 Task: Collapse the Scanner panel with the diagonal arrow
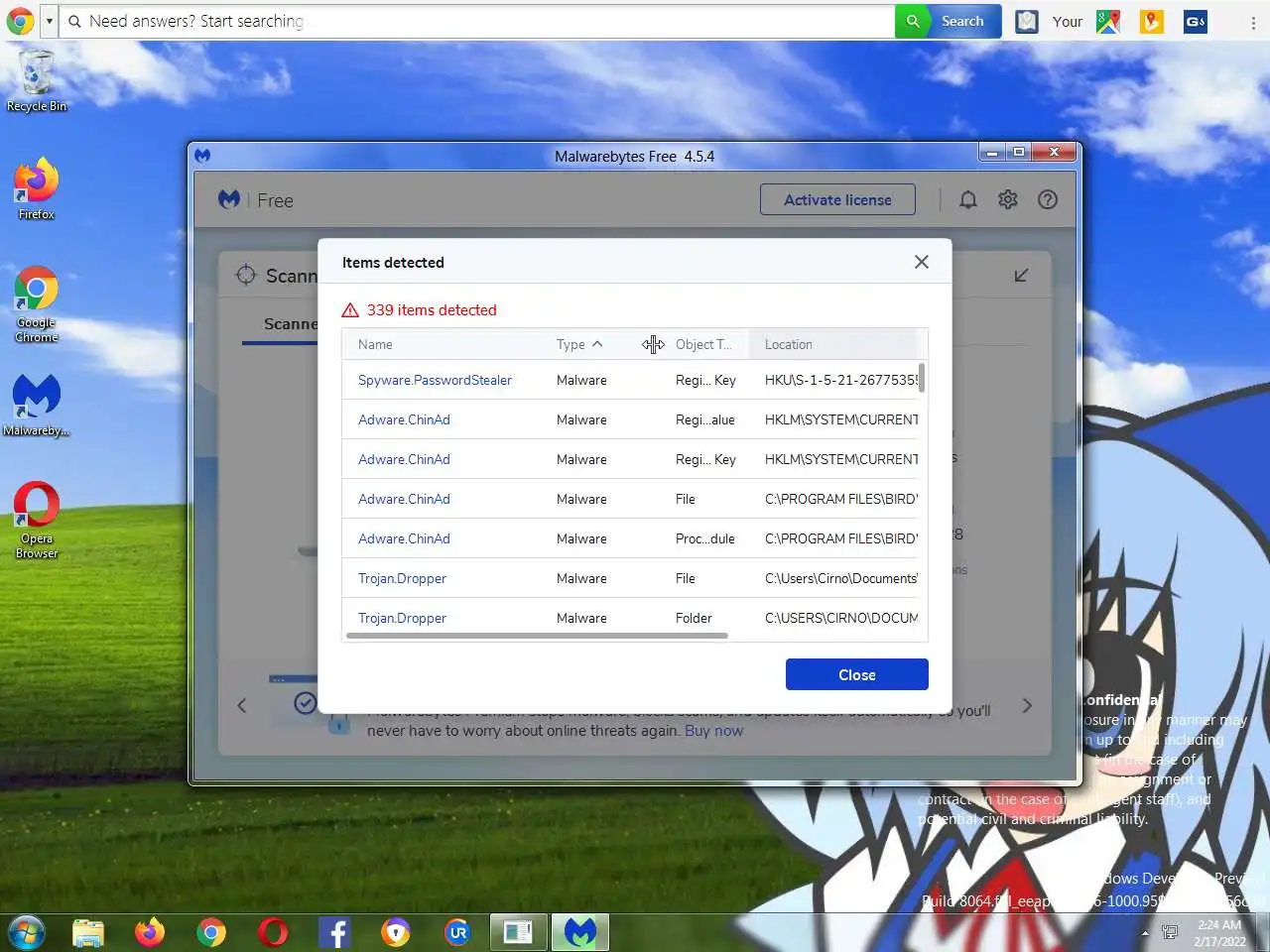[1021, 275]
